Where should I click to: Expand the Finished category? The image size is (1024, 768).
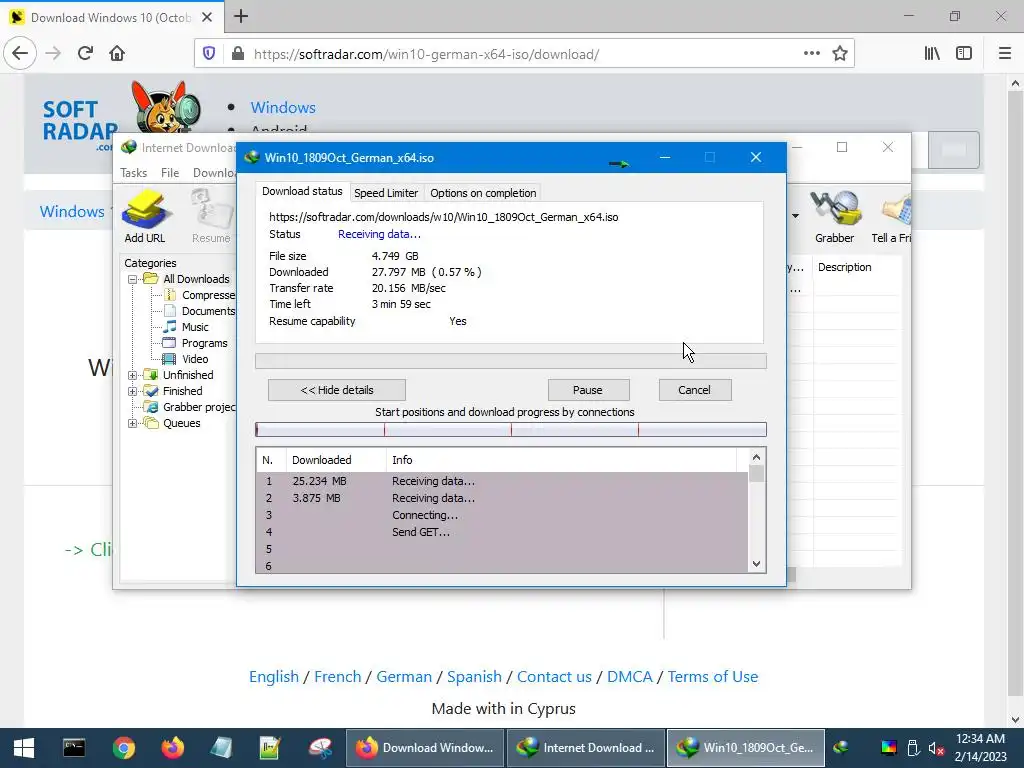click(x=133, y=391)
